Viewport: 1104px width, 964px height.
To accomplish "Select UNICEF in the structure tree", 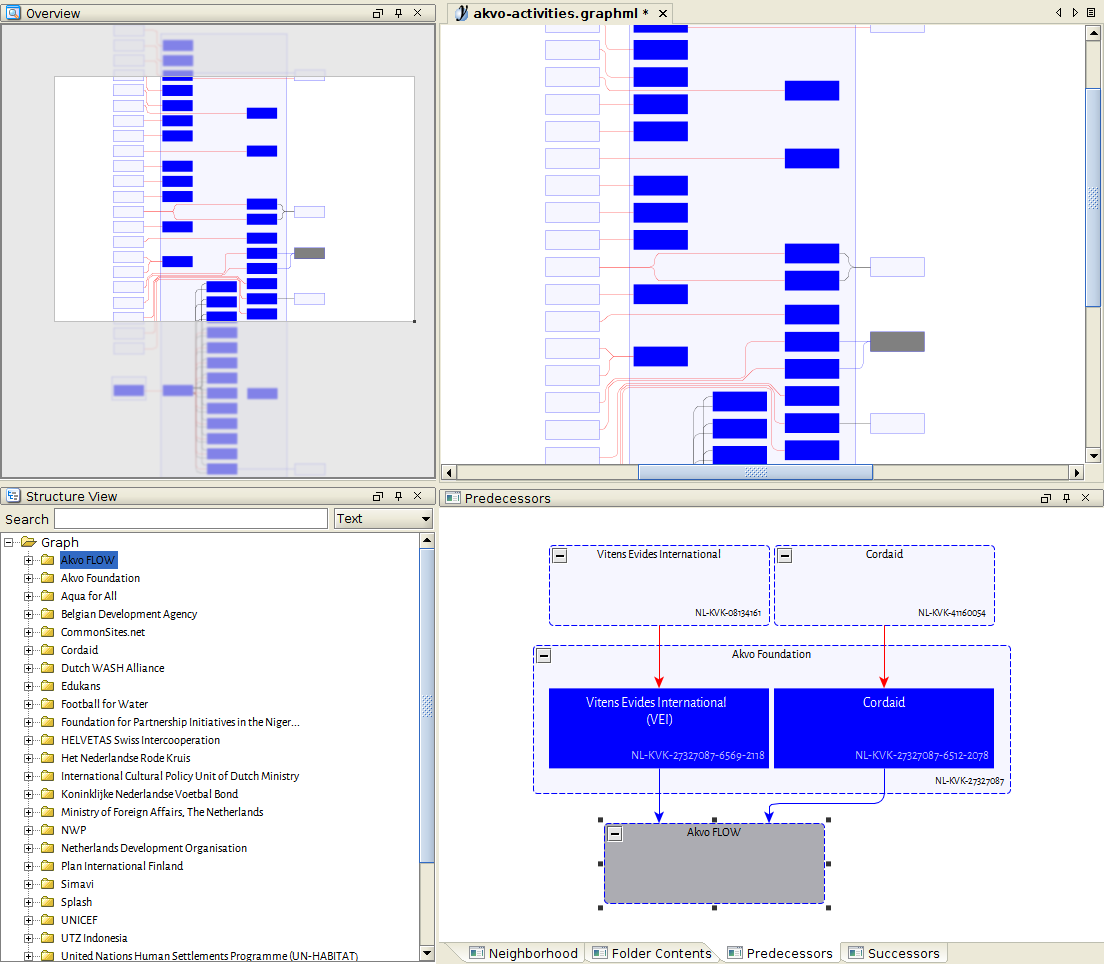I will (x=79, y=920).
